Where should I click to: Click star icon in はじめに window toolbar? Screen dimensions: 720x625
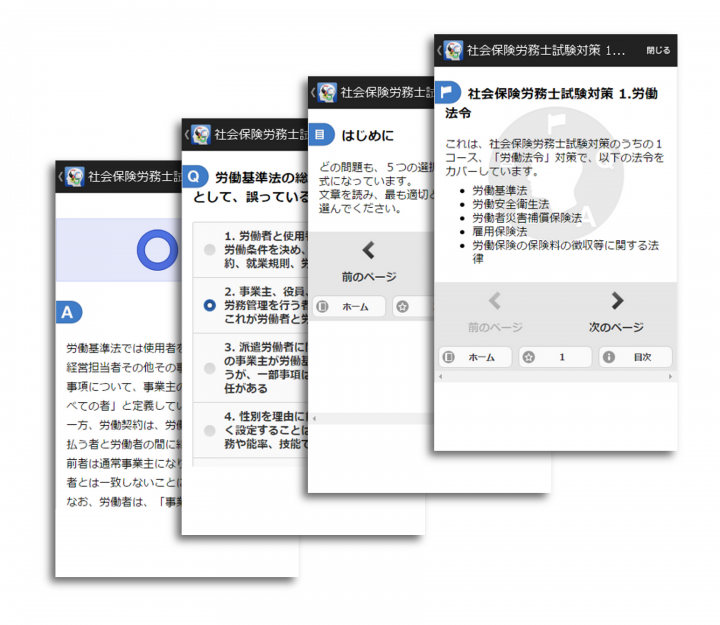[x=402, y=306]
